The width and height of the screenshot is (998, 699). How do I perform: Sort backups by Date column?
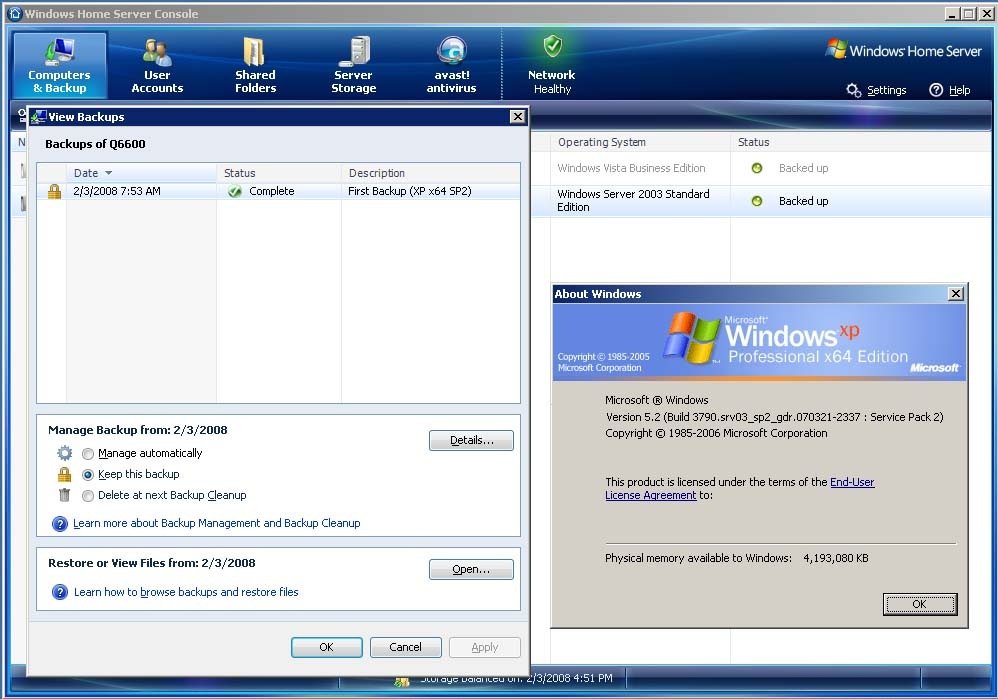point(141,173)
